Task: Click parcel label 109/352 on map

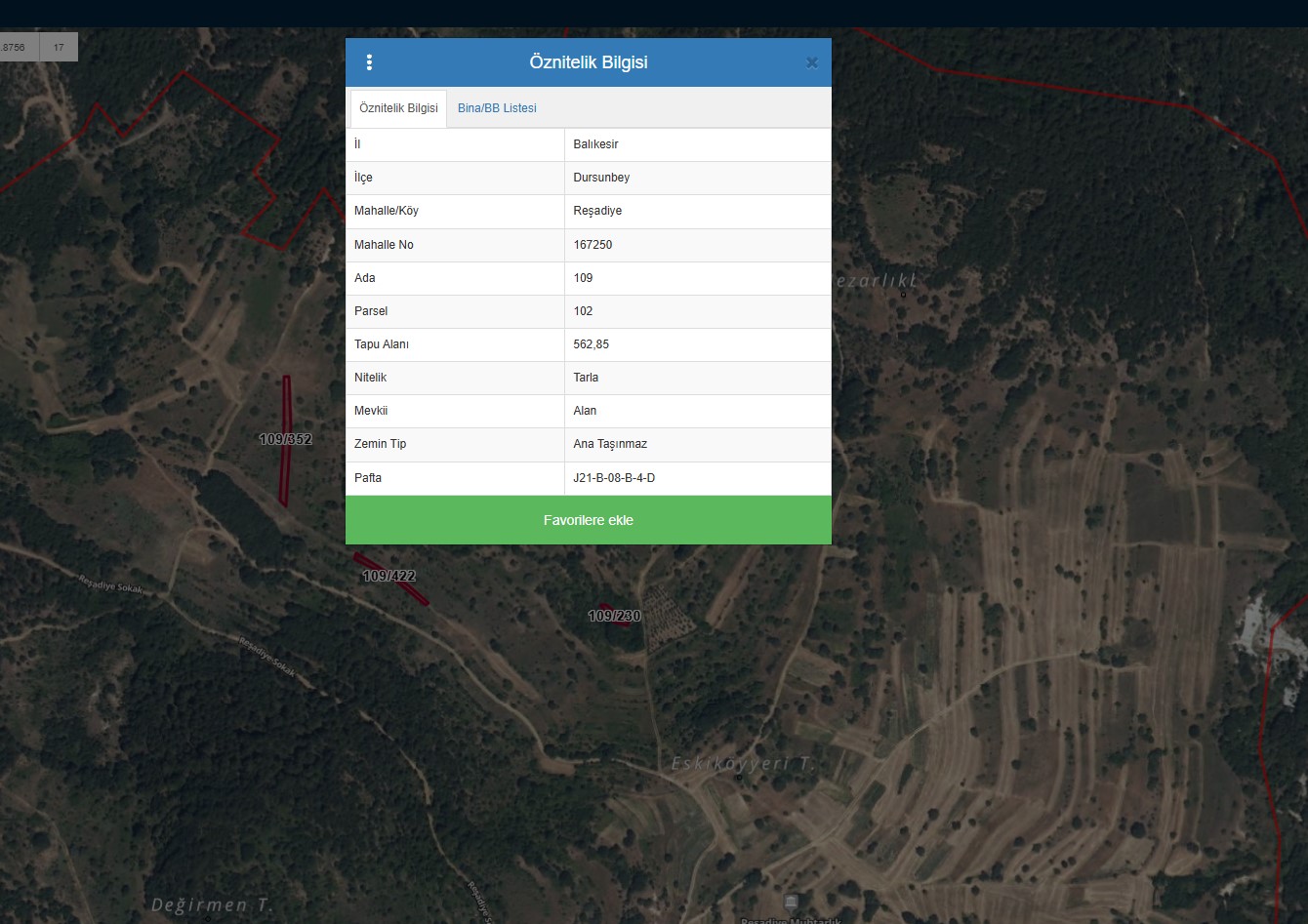Action: pos(285,440)
